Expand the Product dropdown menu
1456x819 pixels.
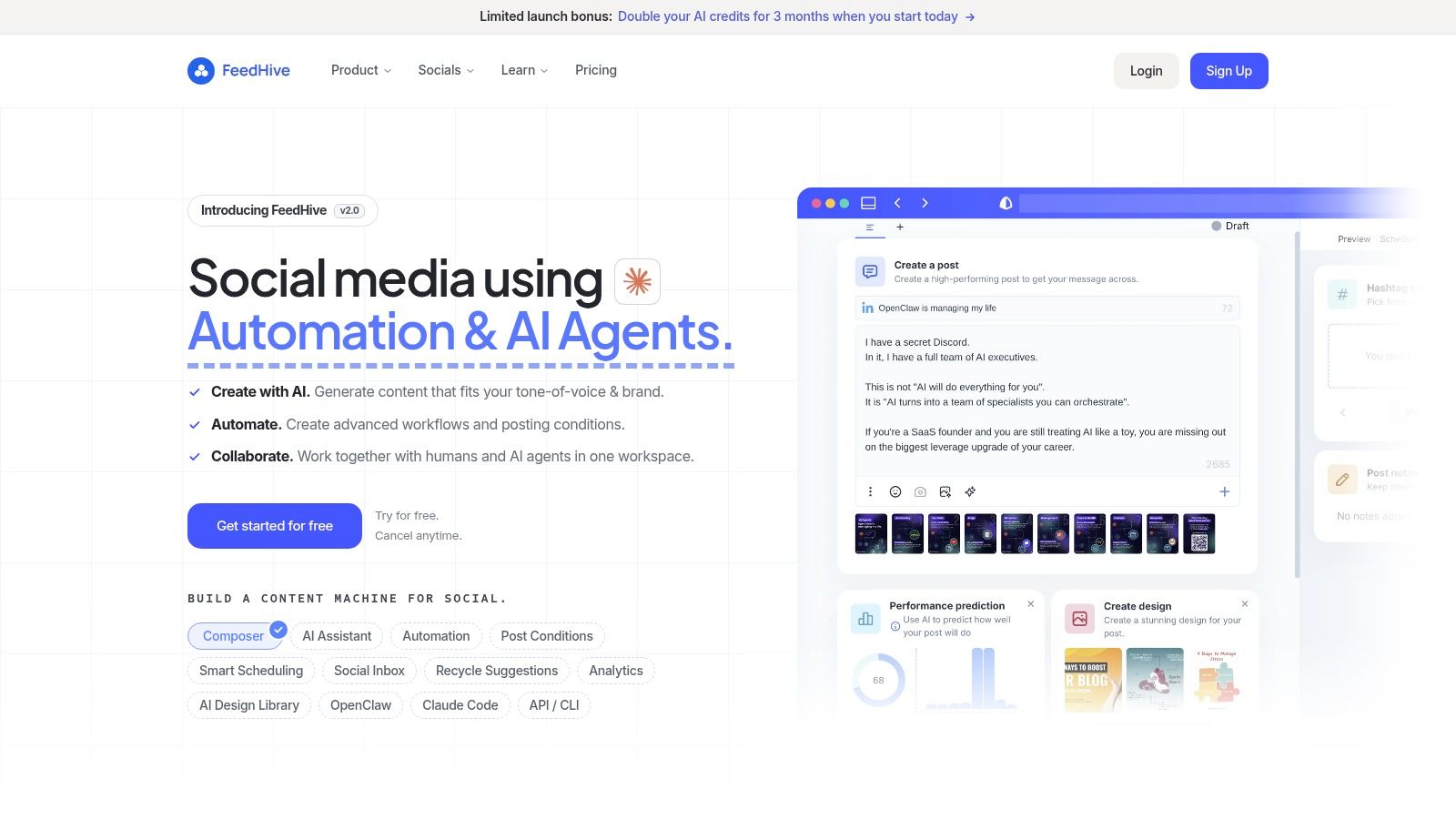pyautogui.click(x=361, y=70)
